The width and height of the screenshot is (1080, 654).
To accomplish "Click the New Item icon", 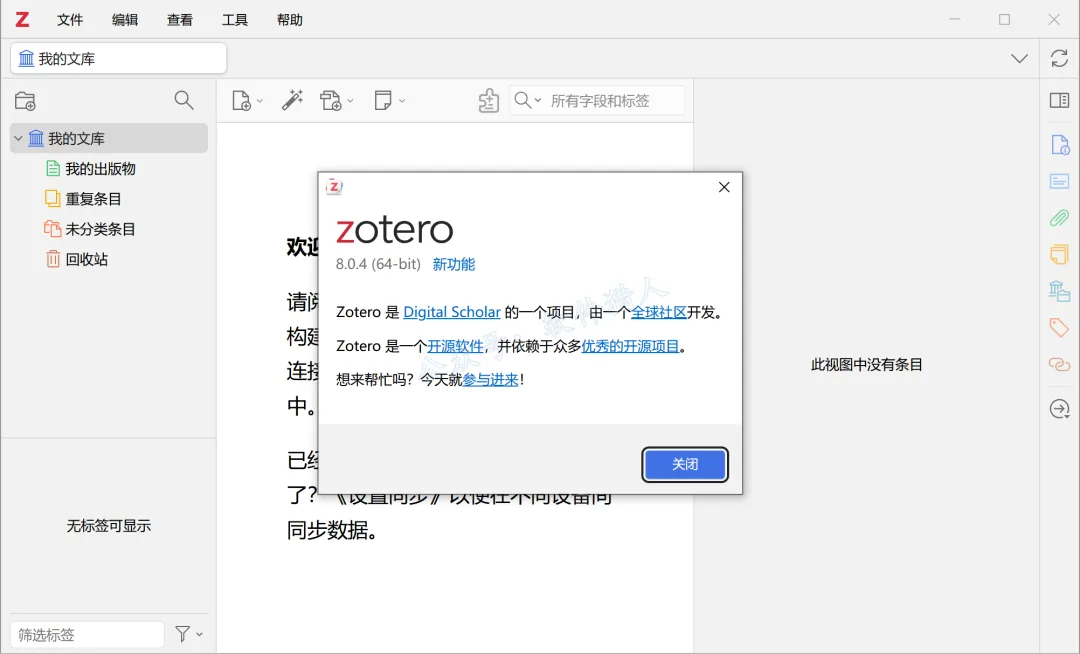I will pyautogui.click(x=241, y=101).
